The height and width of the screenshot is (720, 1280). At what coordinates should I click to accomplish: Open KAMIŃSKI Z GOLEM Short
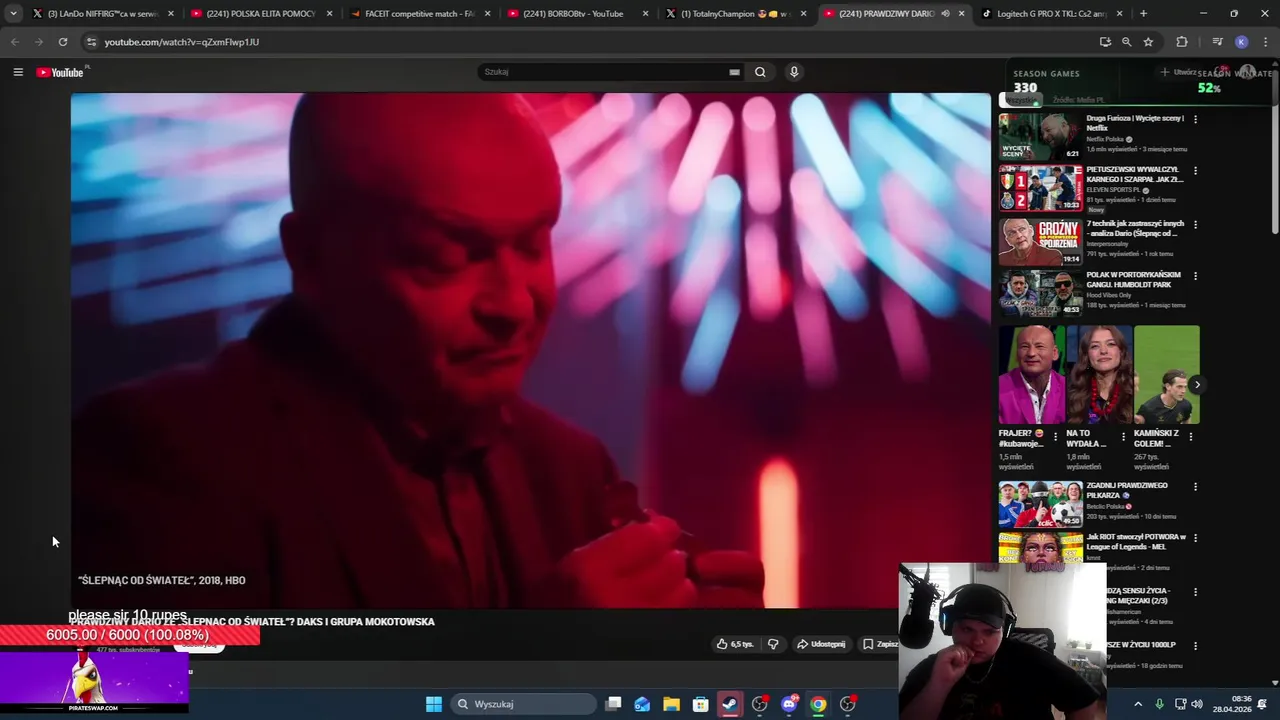tap(1166, 375)
